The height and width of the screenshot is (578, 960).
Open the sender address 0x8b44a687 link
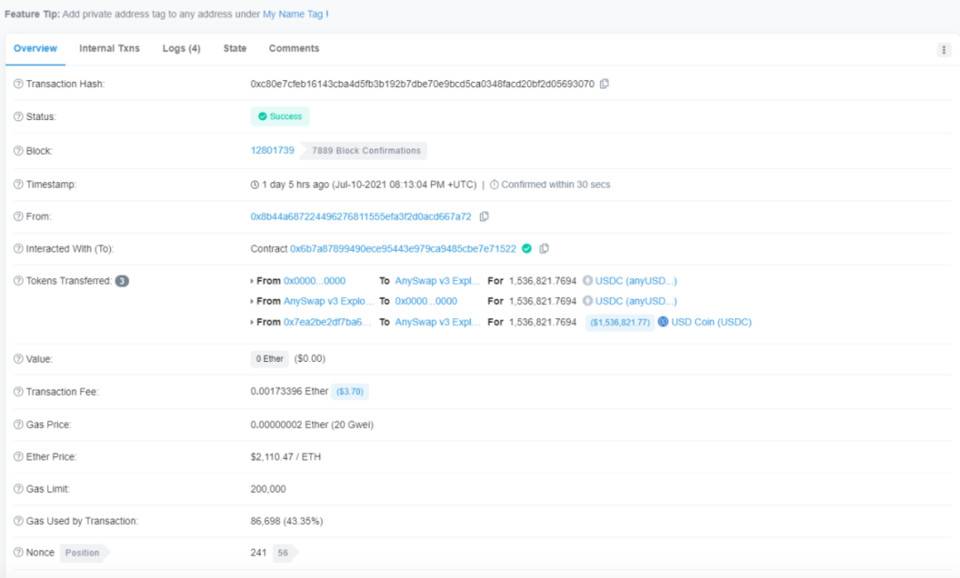[x=360, y=216]
